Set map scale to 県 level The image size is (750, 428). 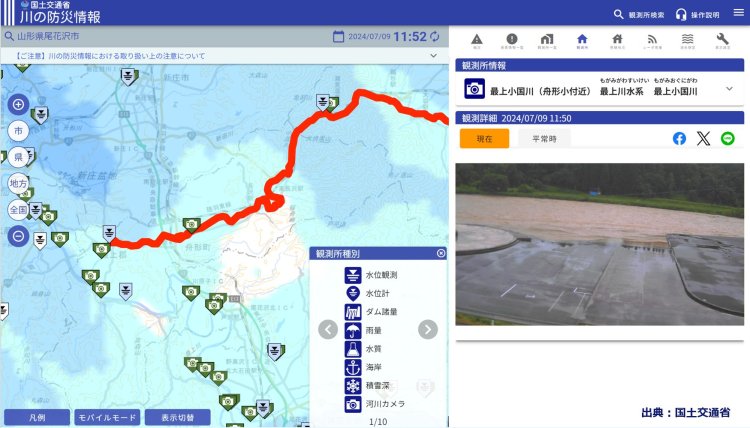(18, 157)
